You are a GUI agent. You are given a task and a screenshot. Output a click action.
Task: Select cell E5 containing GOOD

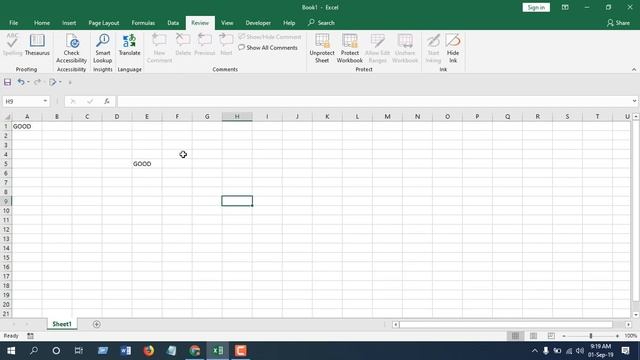coord(147,164)
